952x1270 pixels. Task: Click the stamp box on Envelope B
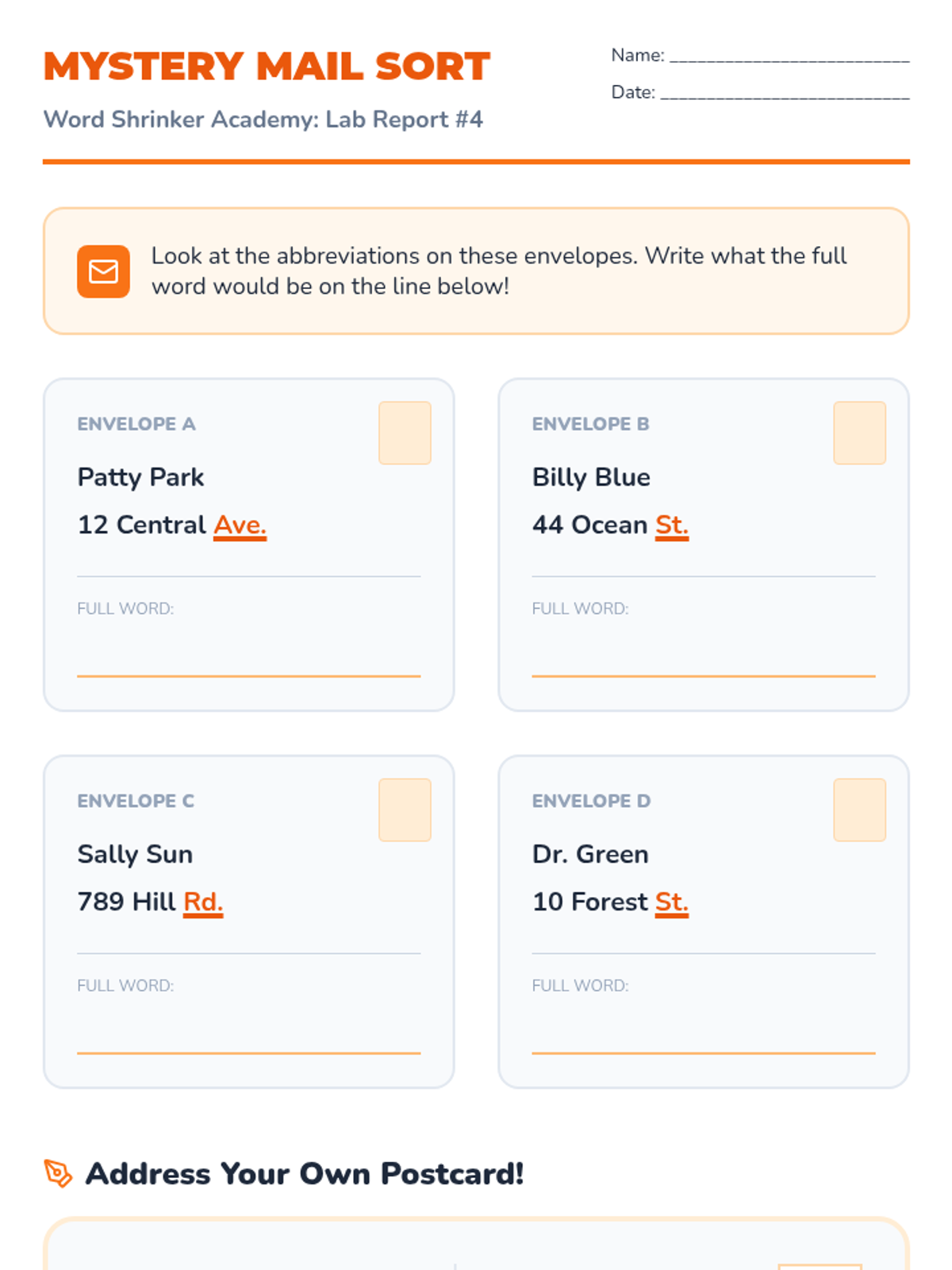click(859, 433)
